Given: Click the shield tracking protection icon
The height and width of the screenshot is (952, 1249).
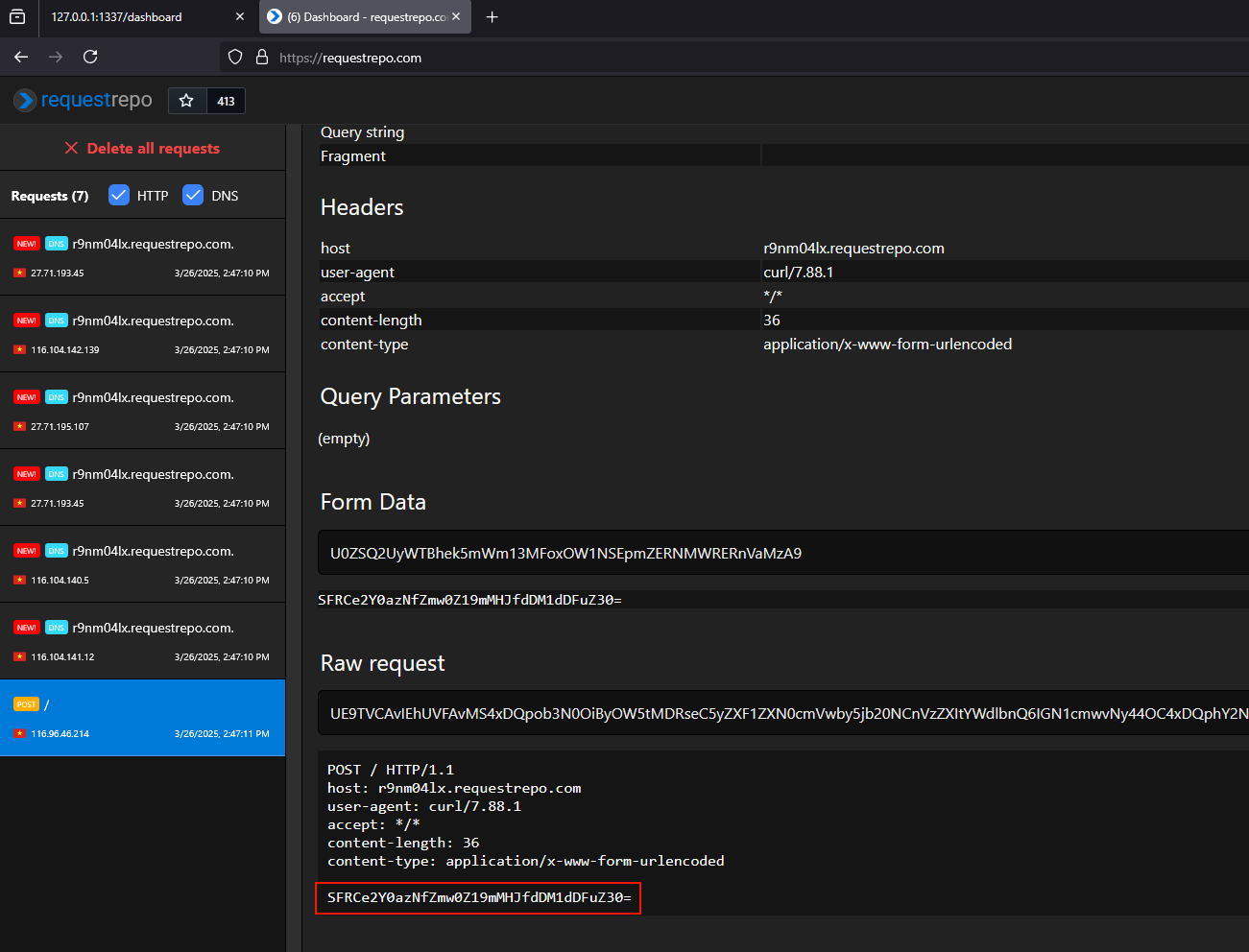Looking at the screenshot, I should 235,58.
